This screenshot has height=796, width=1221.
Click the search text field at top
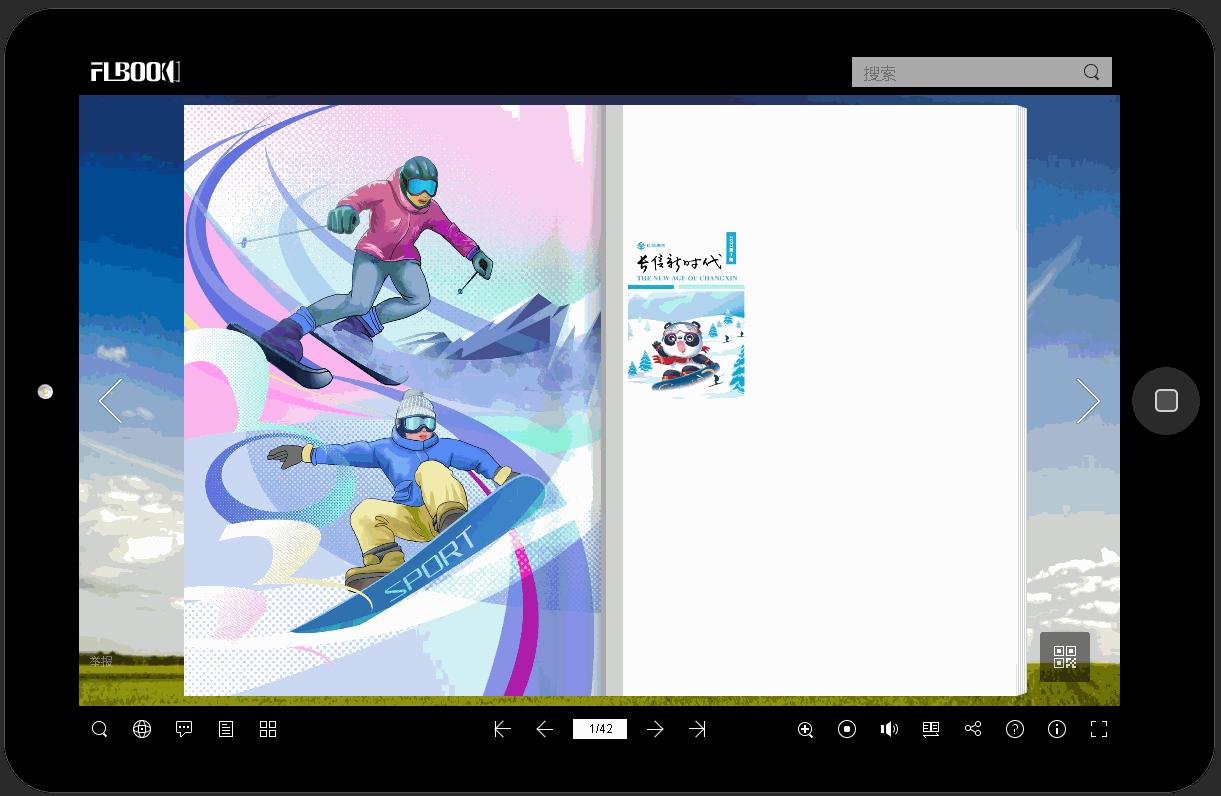(965, 73)
